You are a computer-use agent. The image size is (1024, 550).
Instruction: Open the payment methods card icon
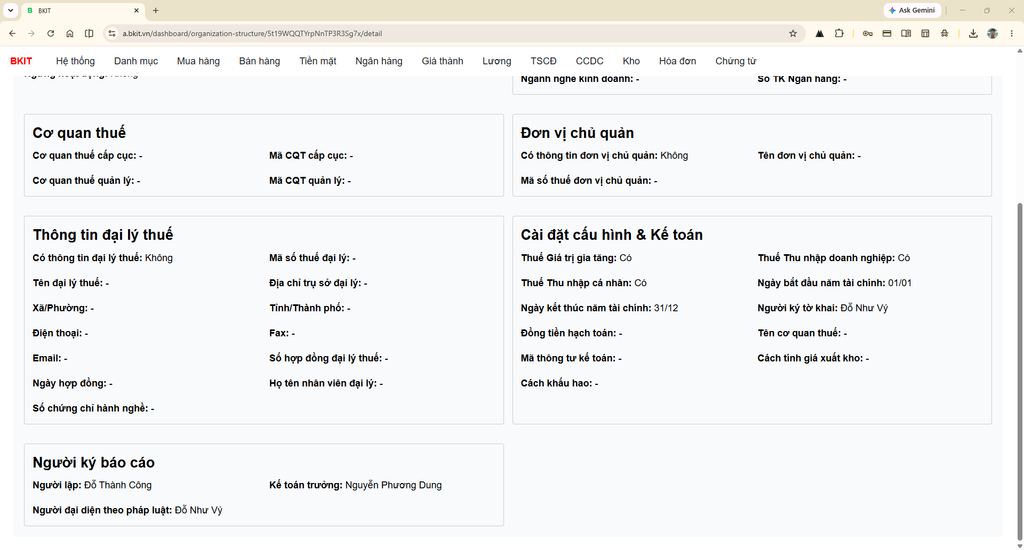[x=887, y=33]
